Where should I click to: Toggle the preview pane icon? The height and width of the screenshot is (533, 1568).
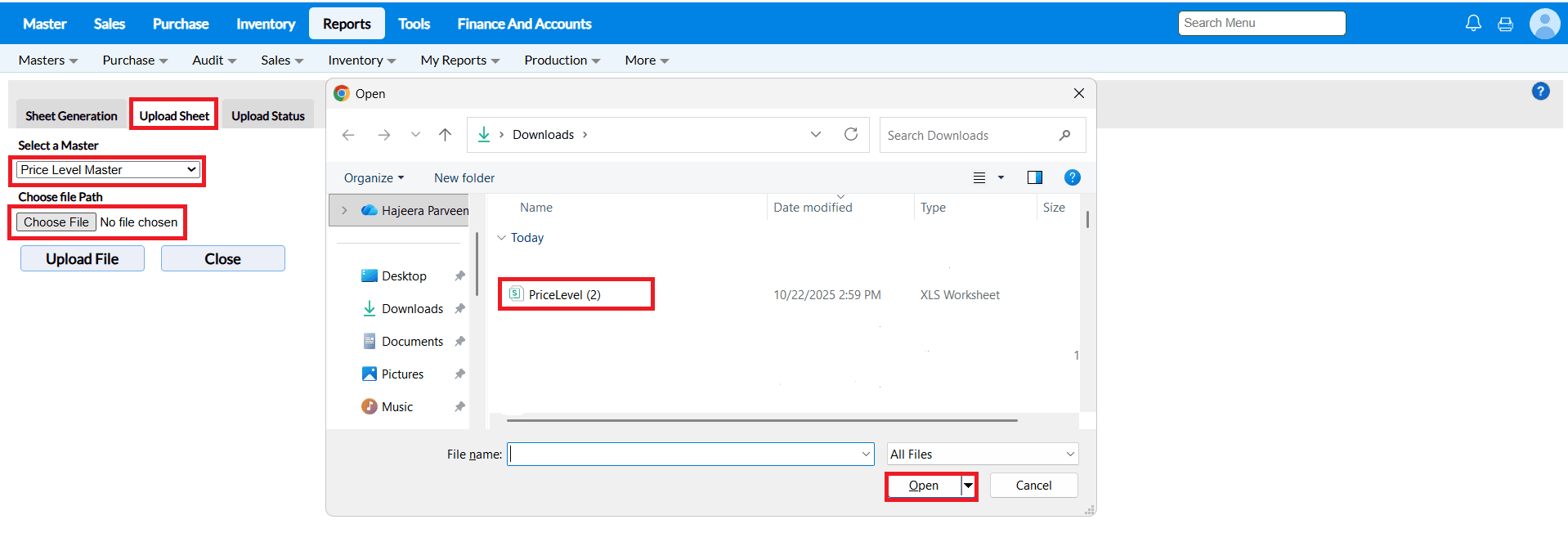(x=1034, y=177)
